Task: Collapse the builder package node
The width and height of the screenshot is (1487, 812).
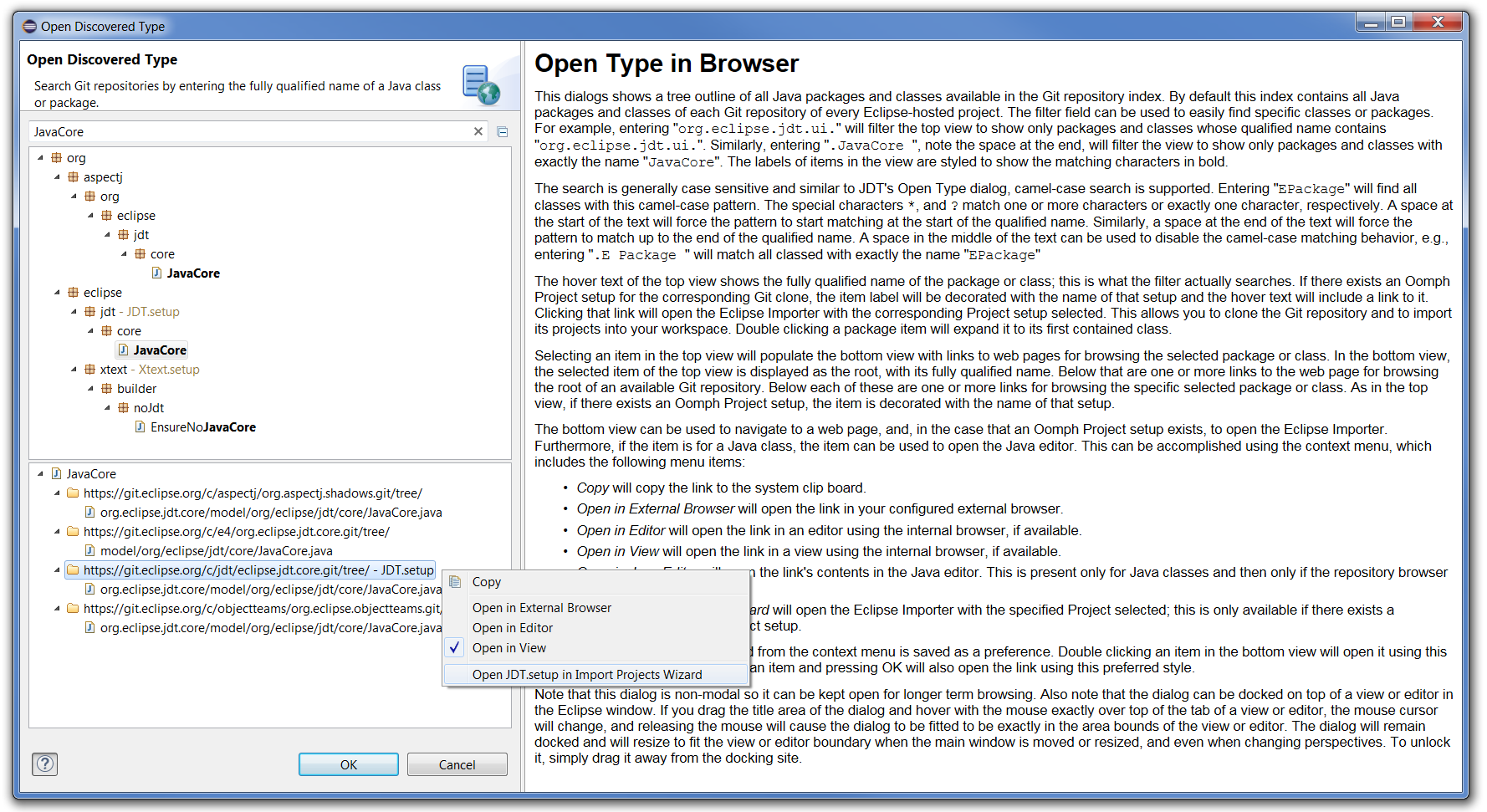Action: click(x=91, y=388)
